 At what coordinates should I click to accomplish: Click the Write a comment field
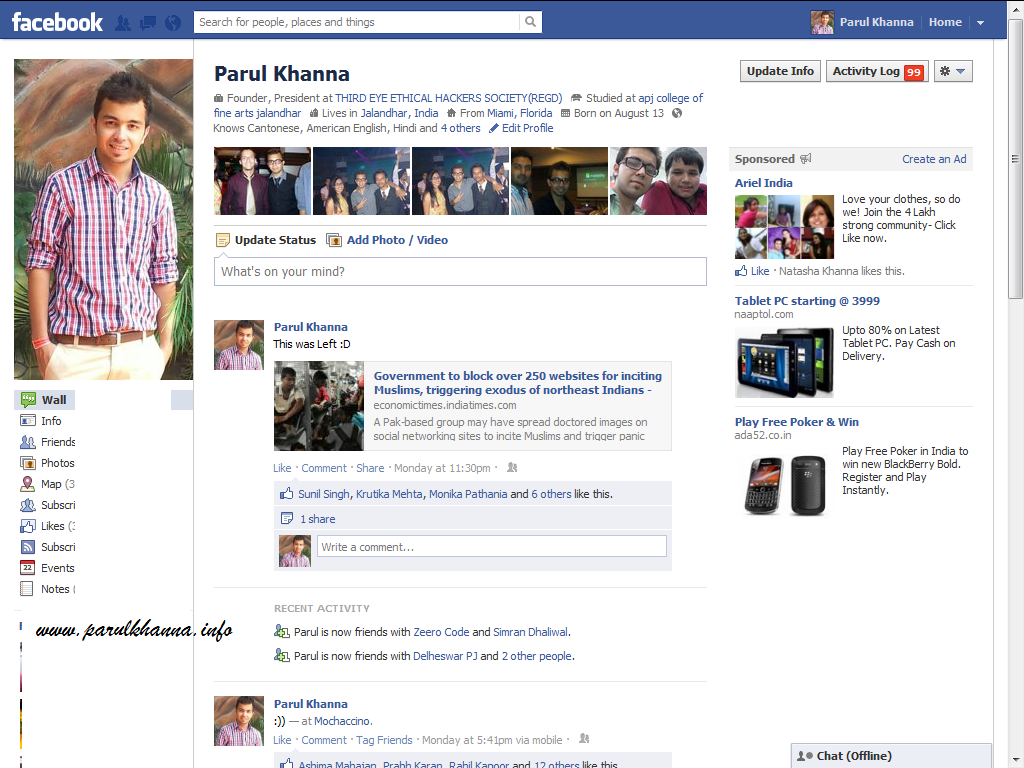click(492, 547)
